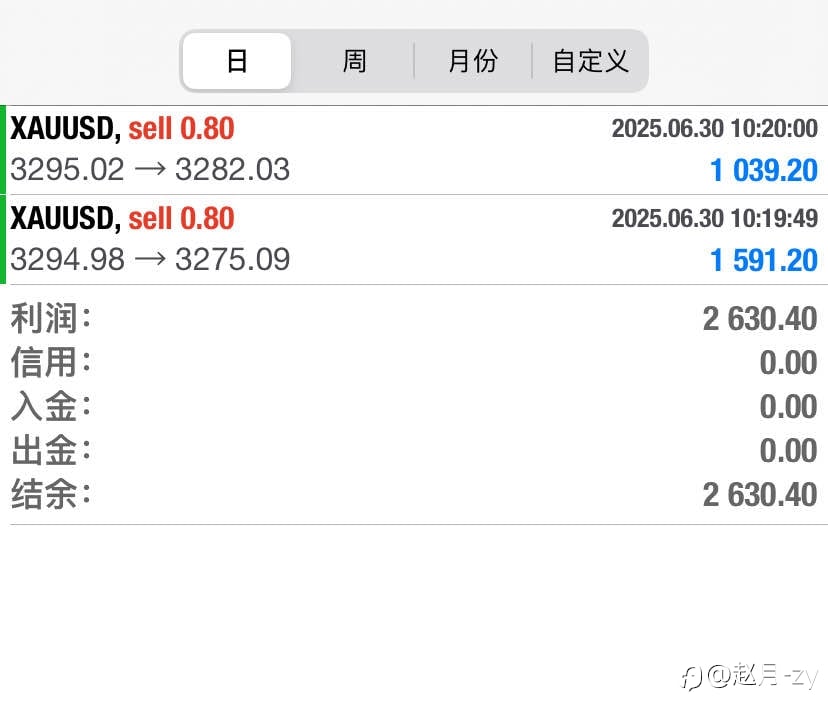The height and width of the screenshot is (720, 828).
Task: Click the 利润 (Profit) summary row
Action: point(414,319)
